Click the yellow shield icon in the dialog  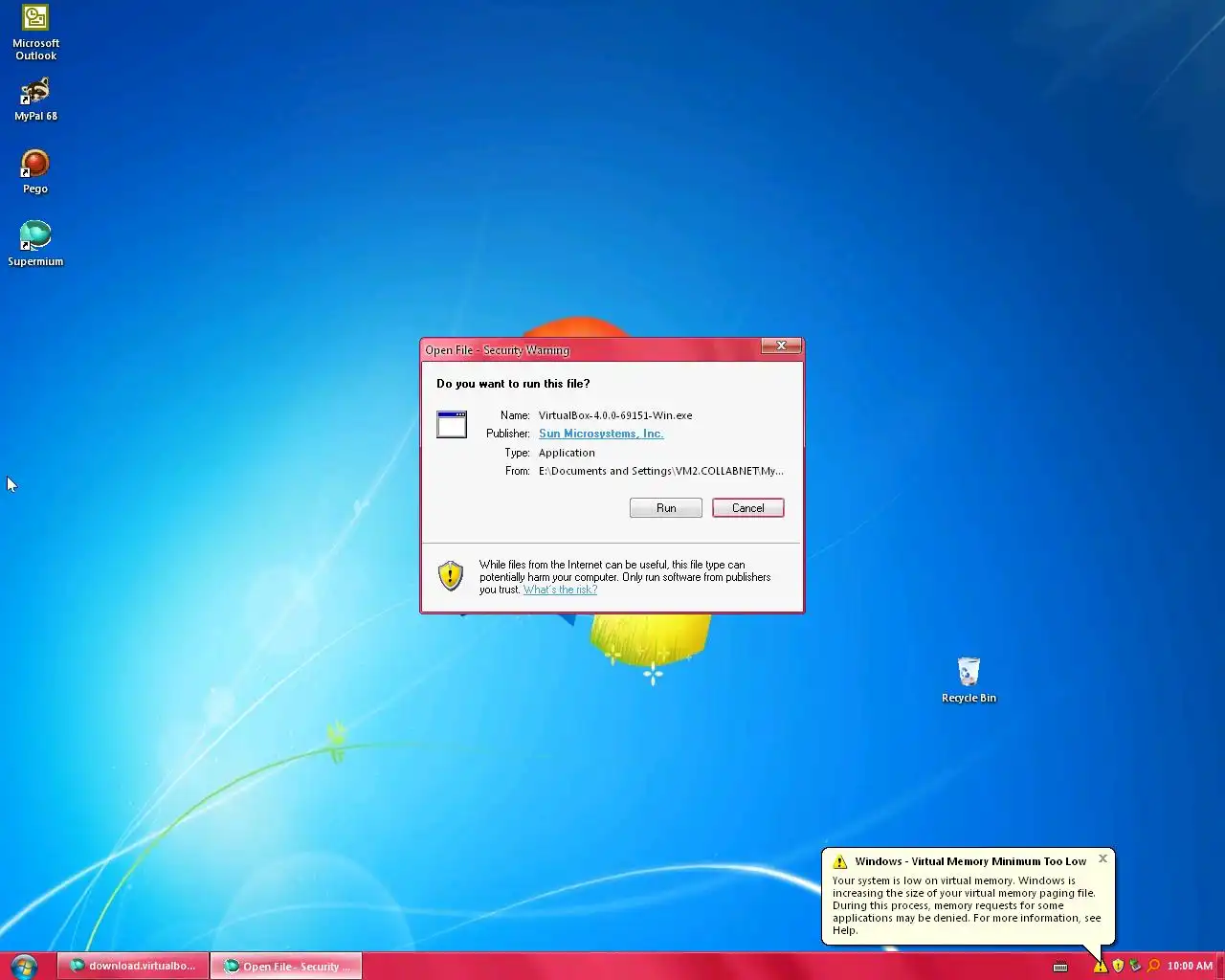click(450, 575)
